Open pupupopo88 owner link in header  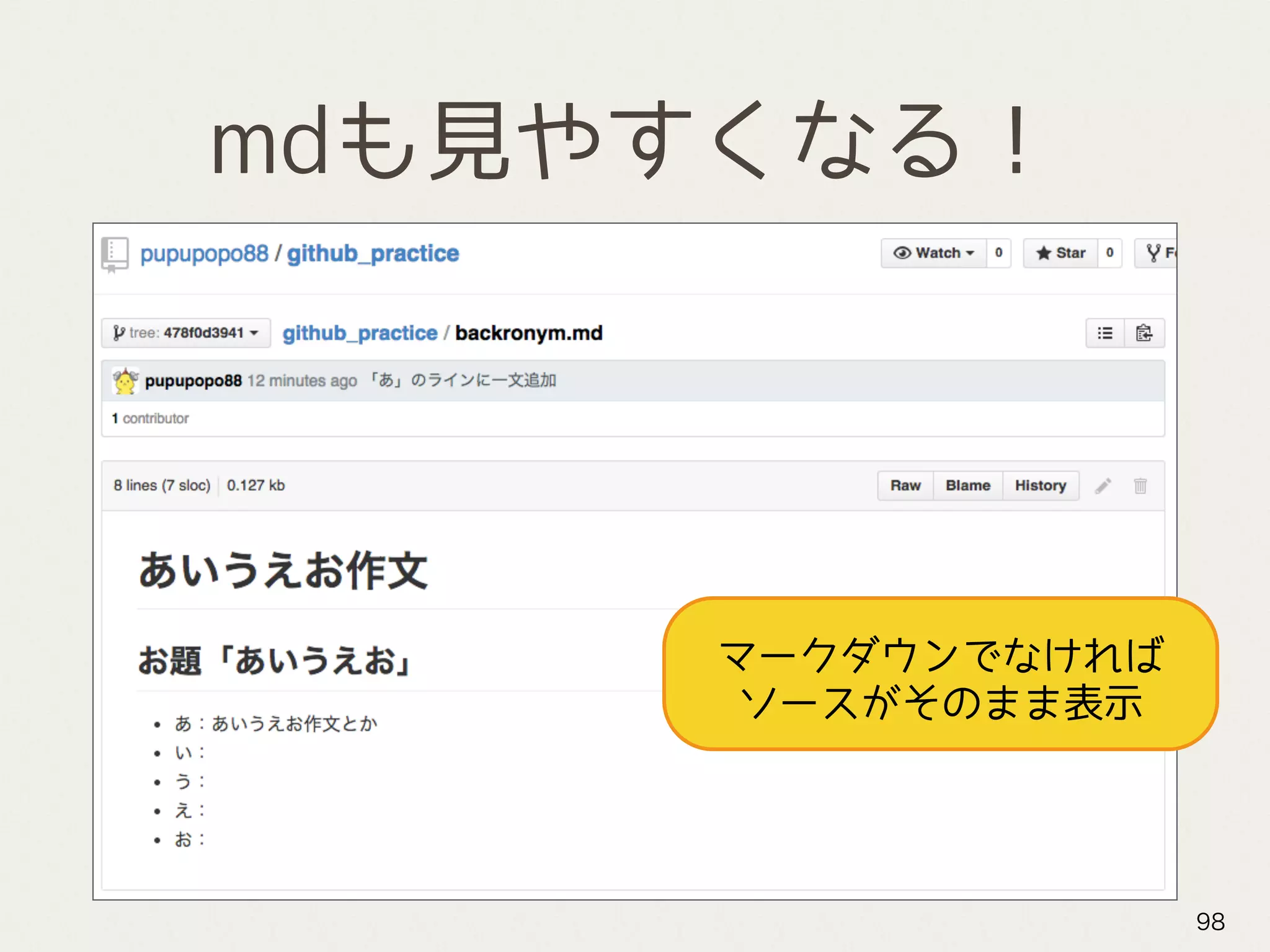[204, 253]
